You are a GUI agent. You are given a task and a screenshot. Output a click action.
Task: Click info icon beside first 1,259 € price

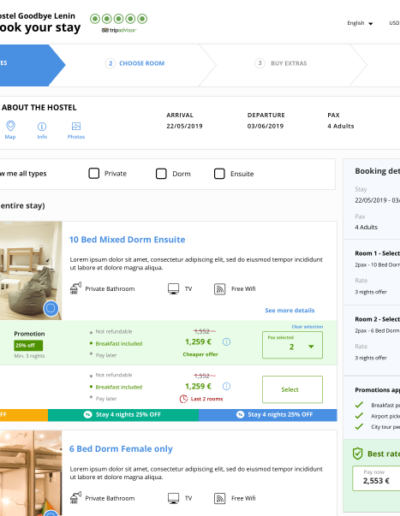227,342
